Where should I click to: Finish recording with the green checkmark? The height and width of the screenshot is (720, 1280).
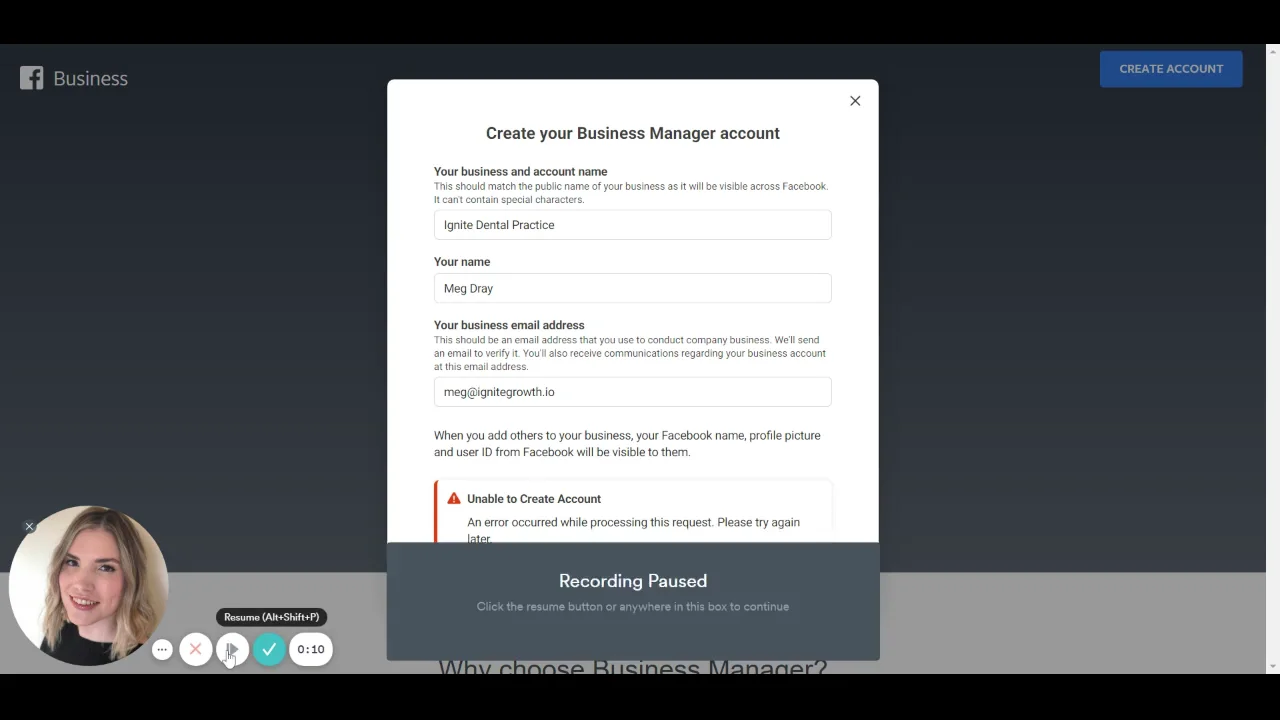coord(269,649)
